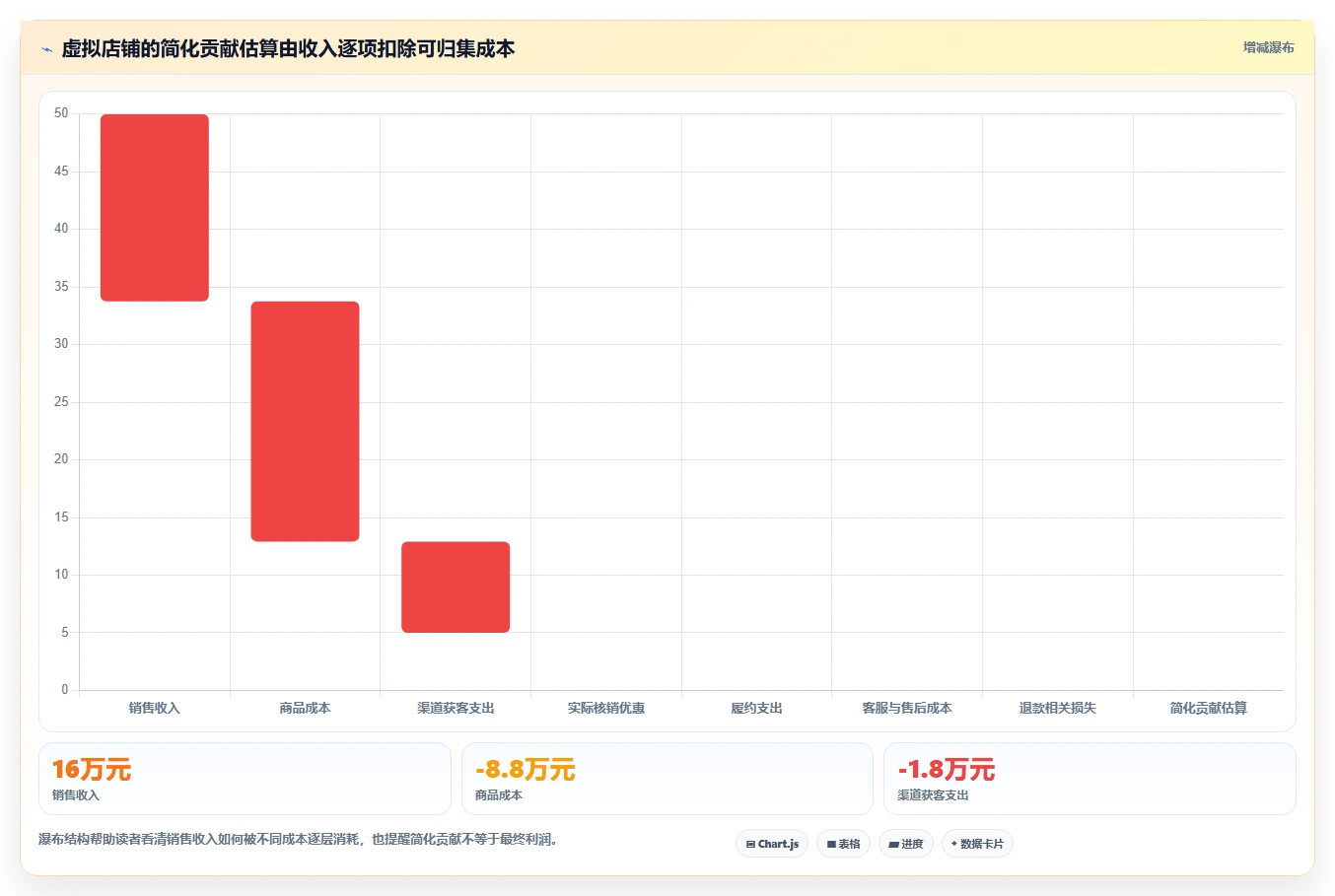
Task: Select the 表格 tag chip
Action: click(843, 844)
